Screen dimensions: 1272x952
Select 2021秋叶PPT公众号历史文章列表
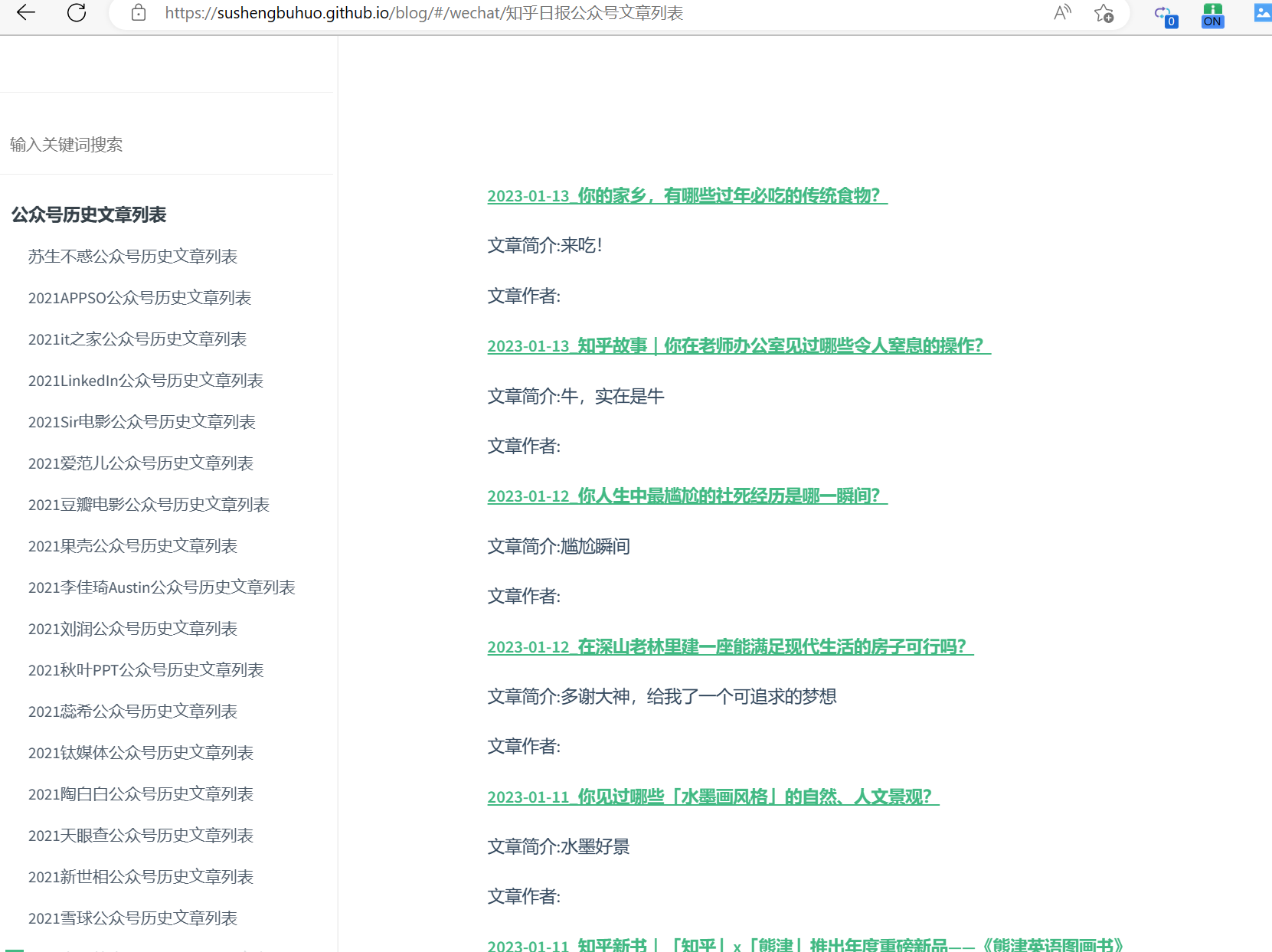pyautogui.click(x=146, y=670)
